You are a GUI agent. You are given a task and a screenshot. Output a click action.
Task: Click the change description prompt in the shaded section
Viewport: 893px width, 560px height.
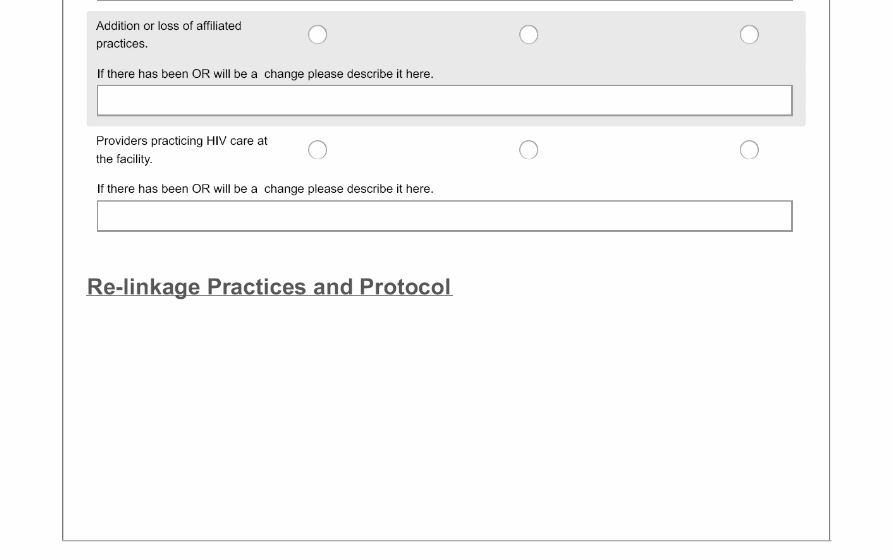[265, 74]
